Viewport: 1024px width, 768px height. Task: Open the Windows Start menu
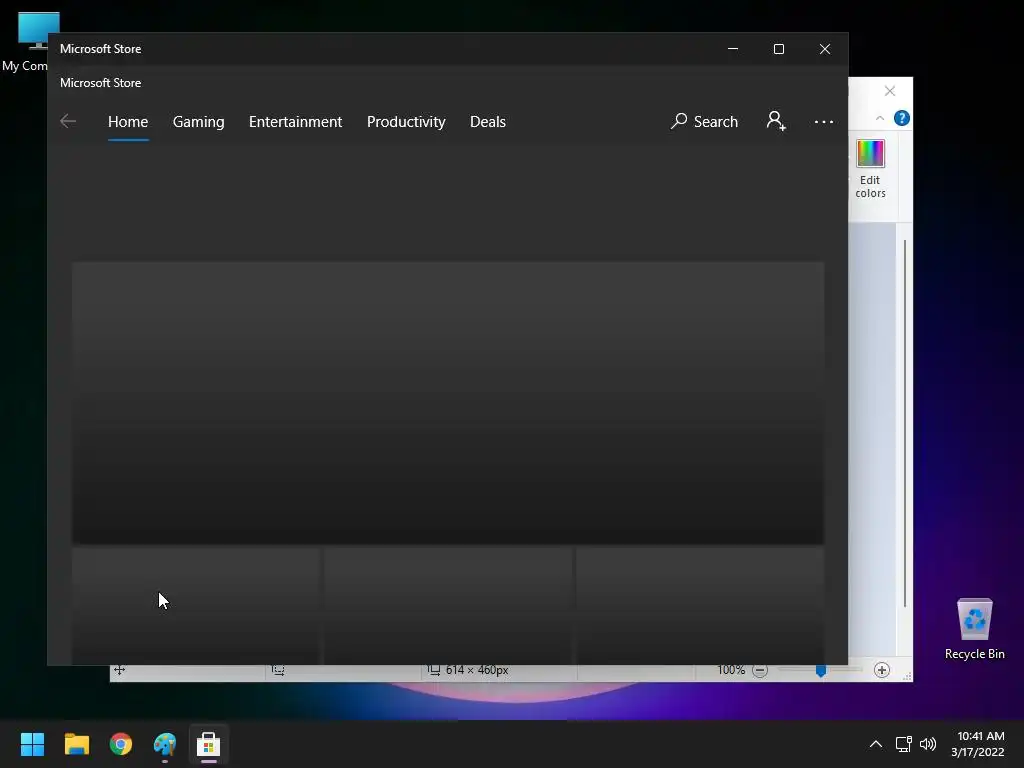32,744
